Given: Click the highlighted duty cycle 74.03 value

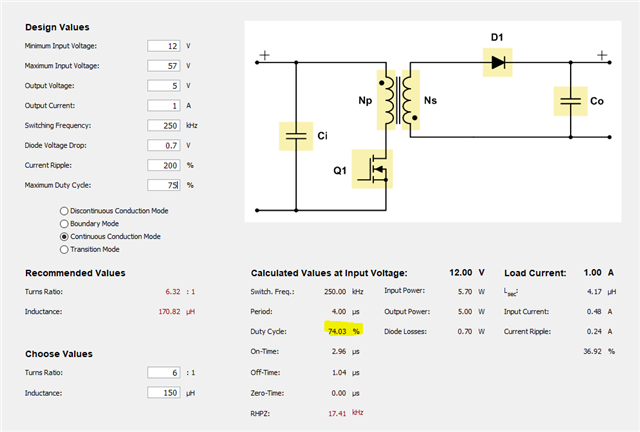Looking at the screenshot, I should point(337,331).
